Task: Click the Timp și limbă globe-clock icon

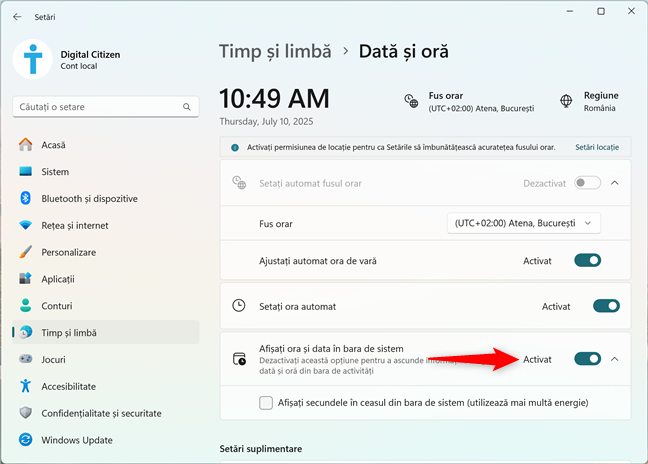Action: coord(26,332)
